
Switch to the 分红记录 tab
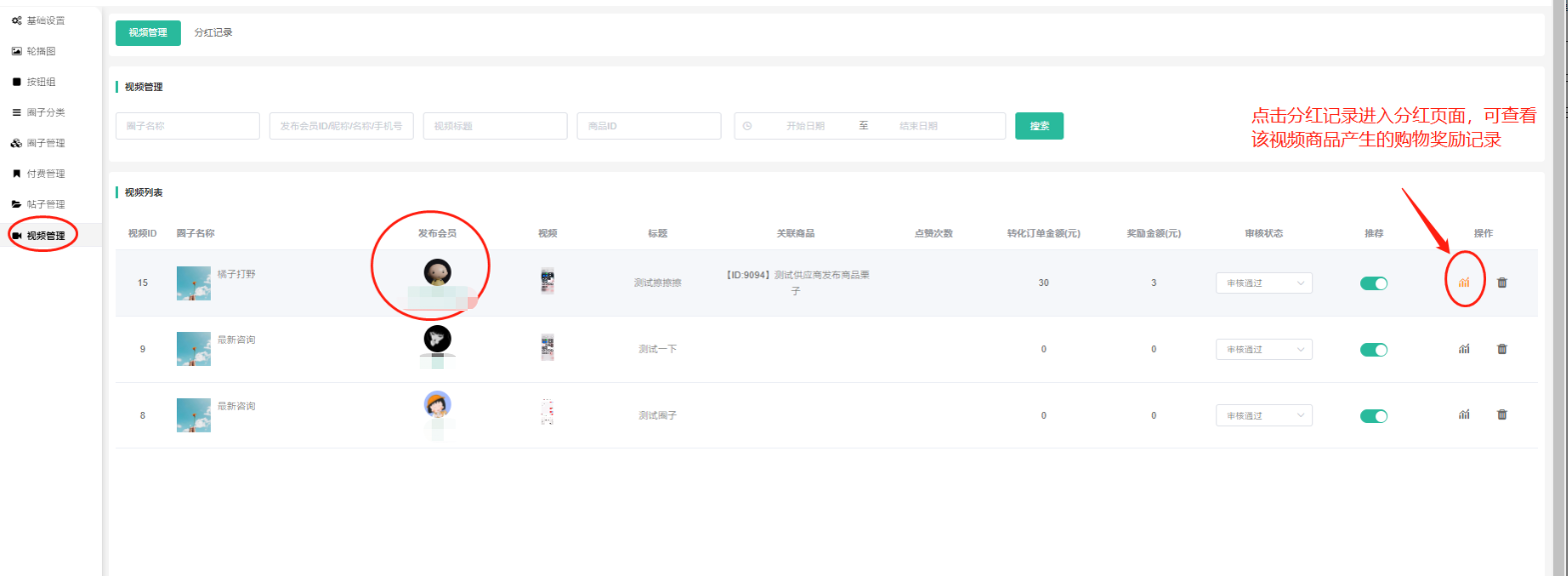pyautogui.click(x=213, y=33)
